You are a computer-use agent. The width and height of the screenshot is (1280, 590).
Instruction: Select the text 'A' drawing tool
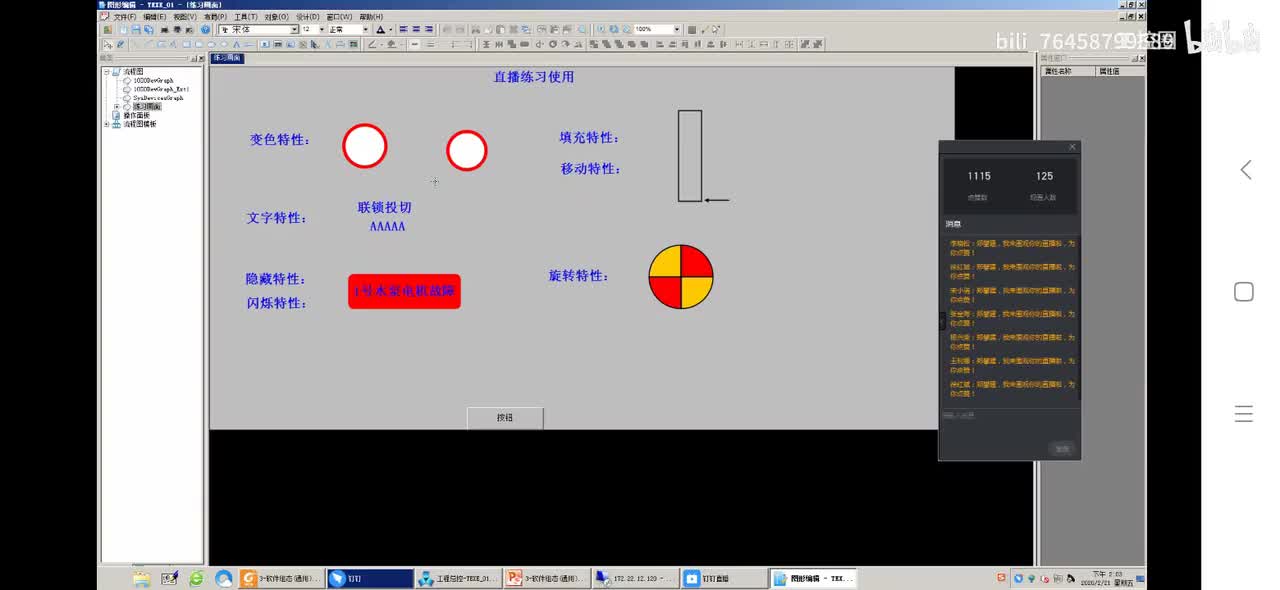[x=237, y=44]
